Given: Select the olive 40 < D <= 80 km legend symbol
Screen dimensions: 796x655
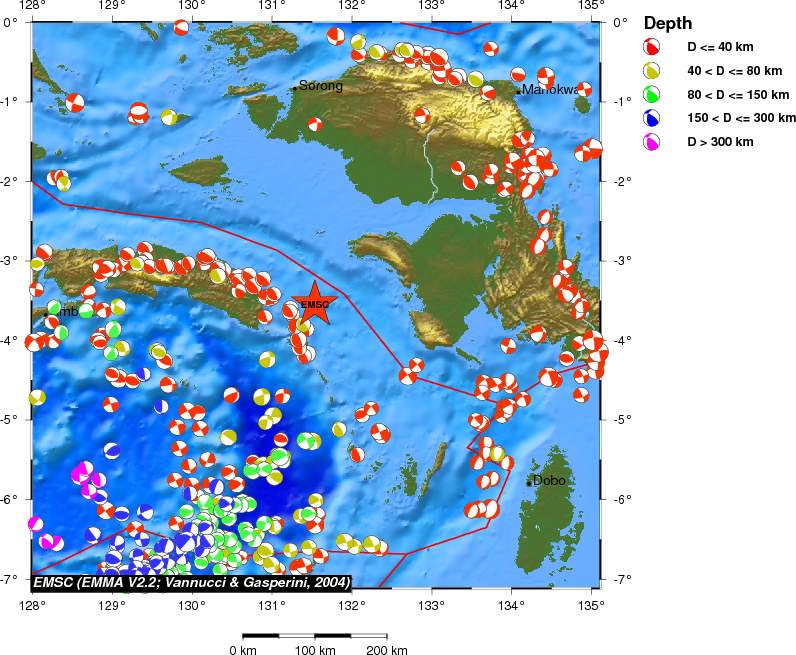Looking at the screenshot, I should pyautogui.click(x=652, y=71).
